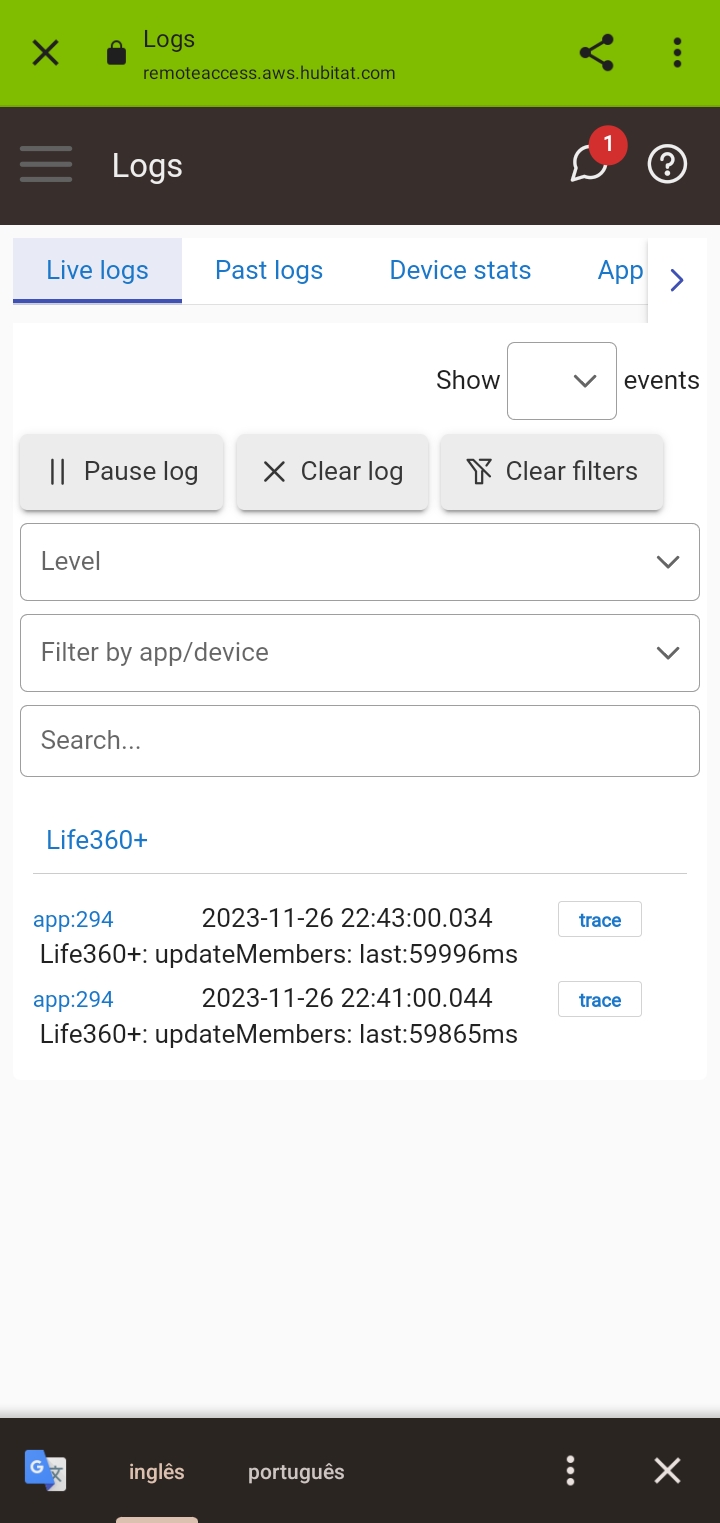Viewport: 720px width, 1523px height.
Task: Click the Clear filters button
Action: pyautogui.click(x=552, y=471)
